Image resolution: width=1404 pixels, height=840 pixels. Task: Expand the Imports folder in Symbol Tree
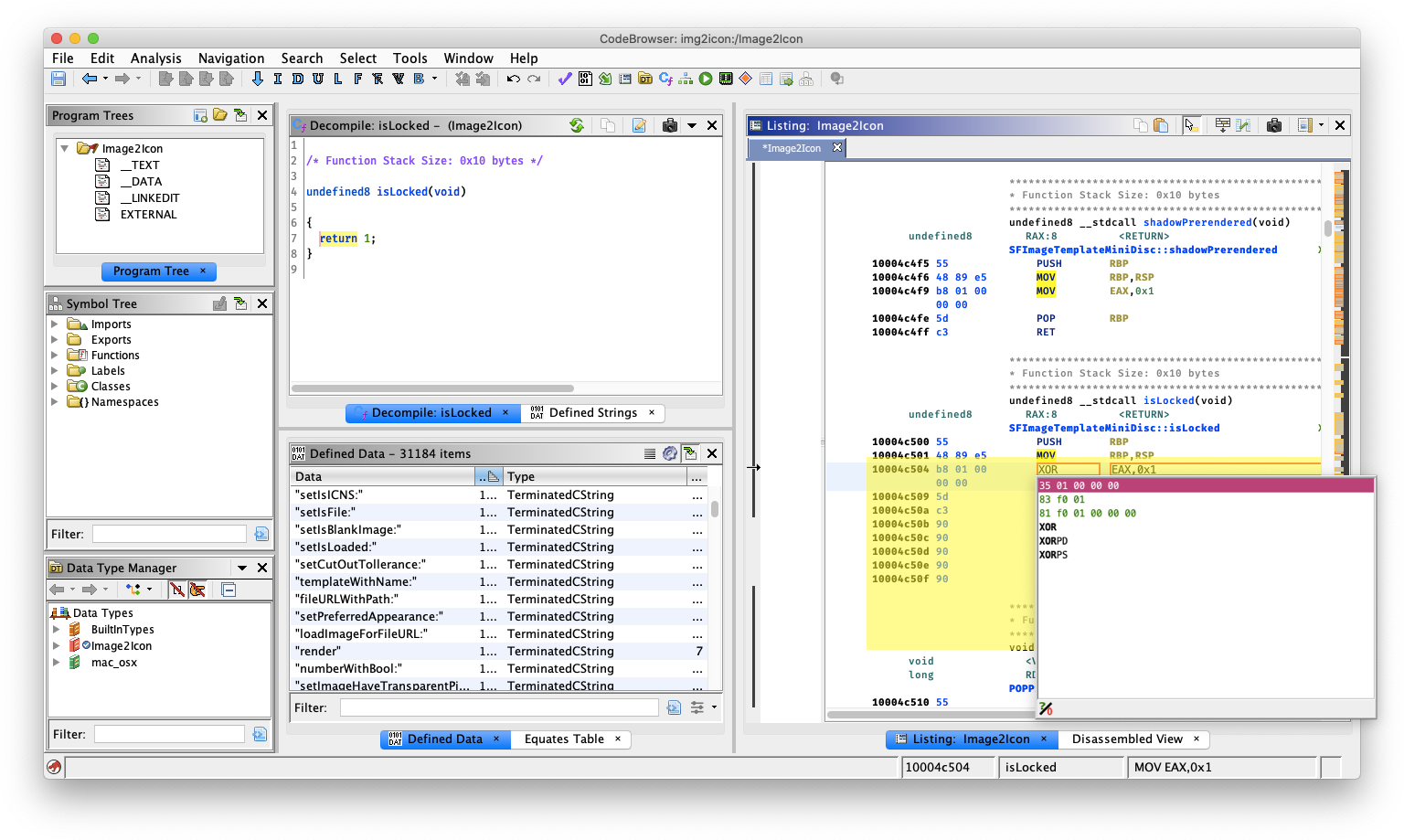[55, 324]
